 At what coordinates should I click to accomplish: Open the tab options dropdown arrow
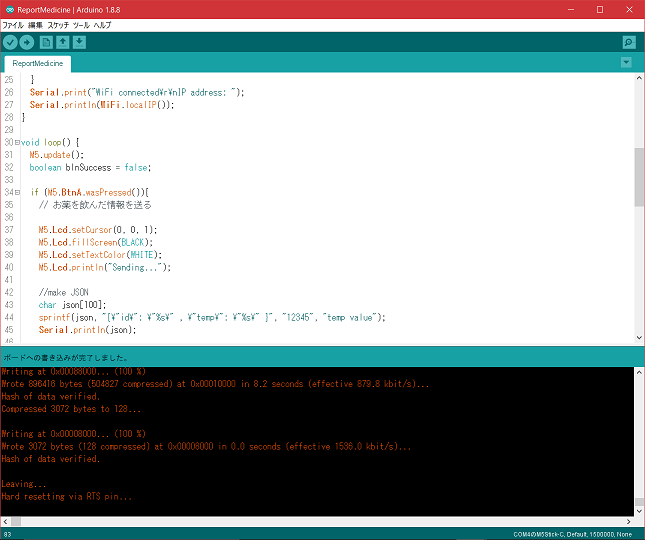coord(626,63)
